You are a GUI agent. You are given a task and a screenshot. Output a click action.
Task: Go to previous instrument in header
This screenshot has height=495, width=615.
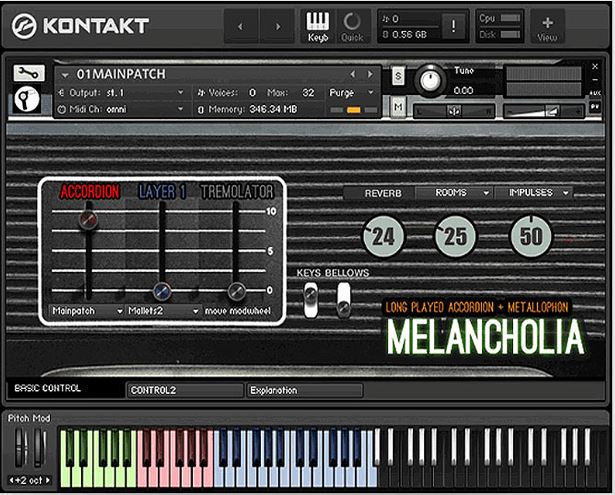[241, 26]
